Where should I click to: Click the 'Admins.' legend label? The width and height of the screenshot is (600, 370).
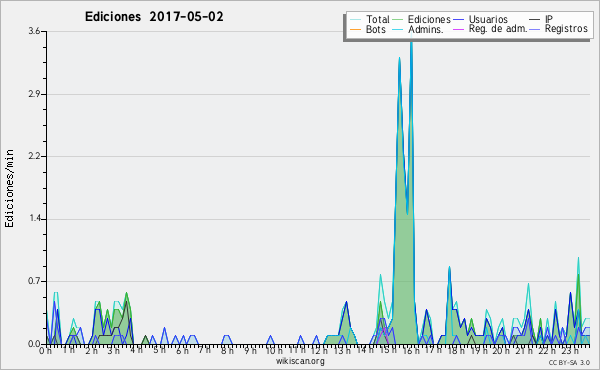click(x=426, y=29)
